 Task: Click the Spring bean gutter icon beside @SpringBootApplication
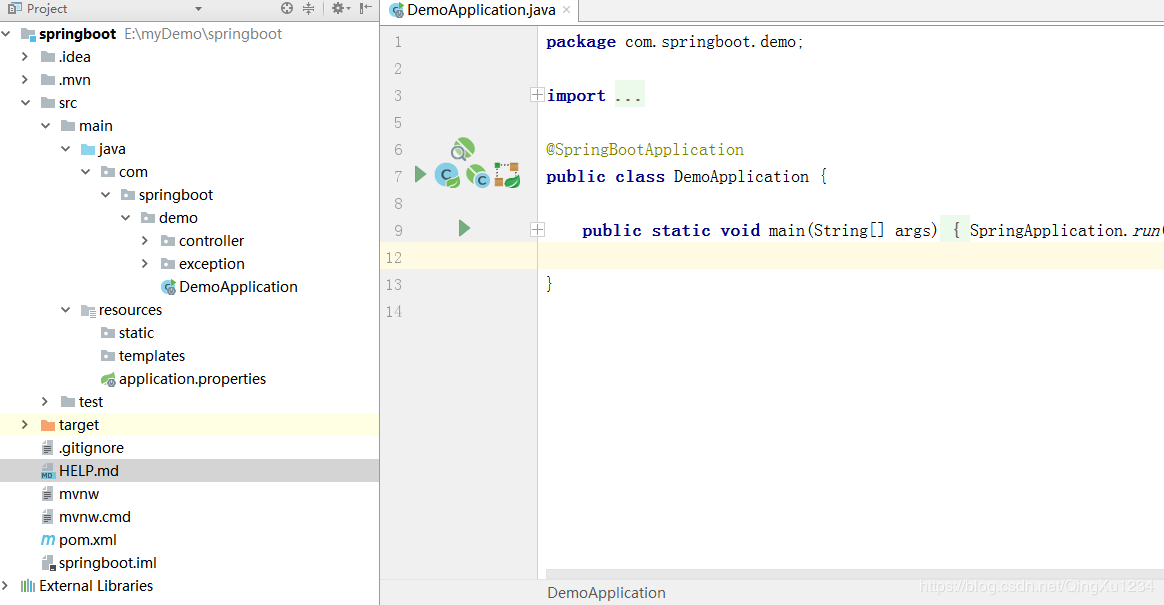point(462,149)
